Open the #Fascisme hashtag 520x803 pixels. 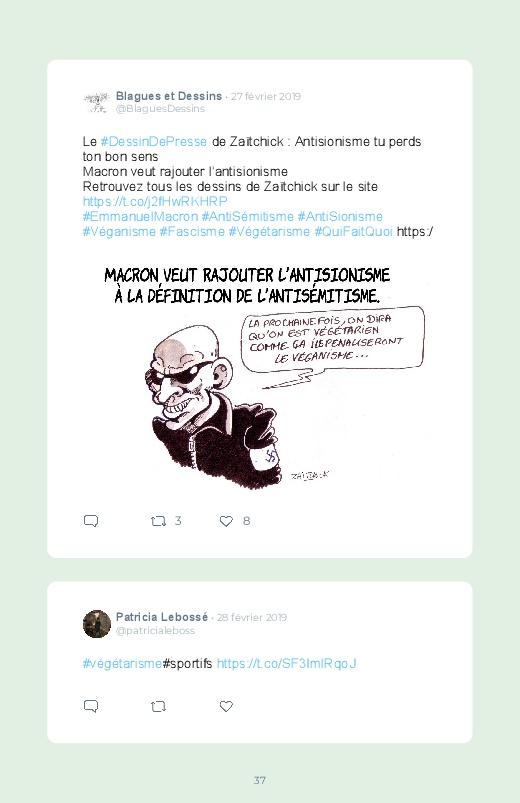(192, 232)
